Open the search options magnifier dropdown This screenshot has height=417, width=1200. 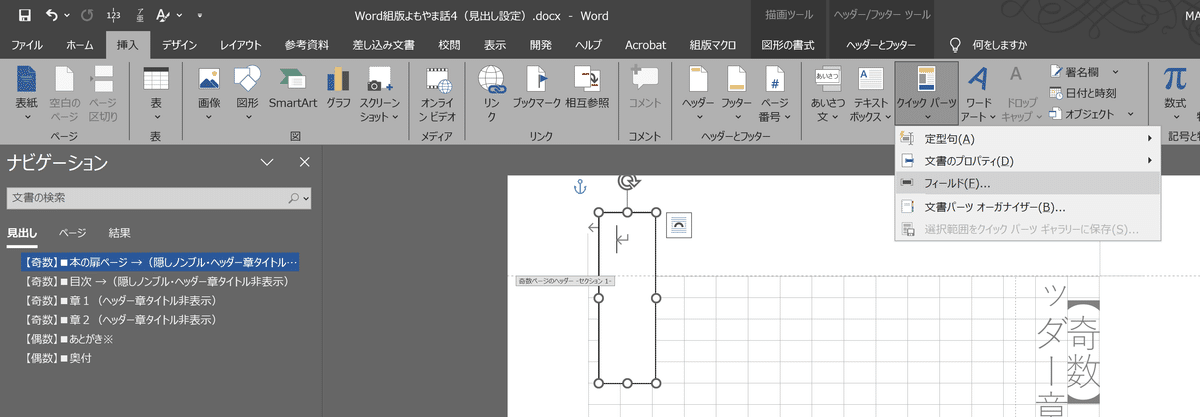pos(299,199)
